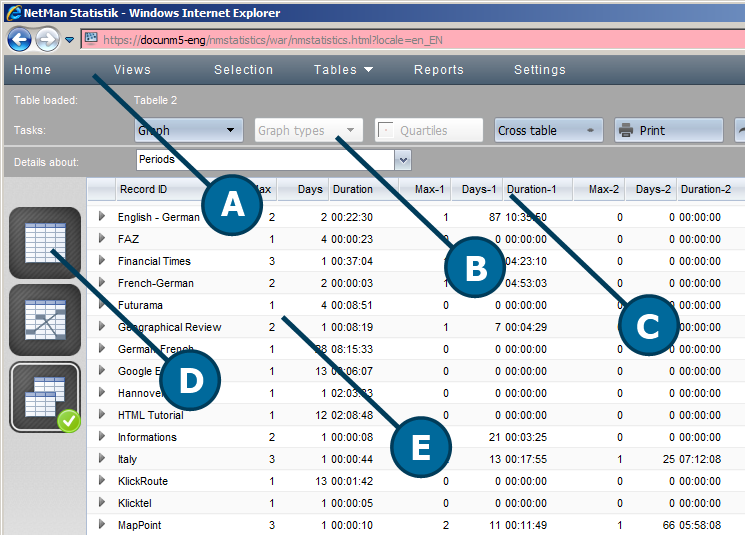This screenshot has width=745, height=535.
Task: Click the table view sidebar icon
Action: [x=44, y=243]
